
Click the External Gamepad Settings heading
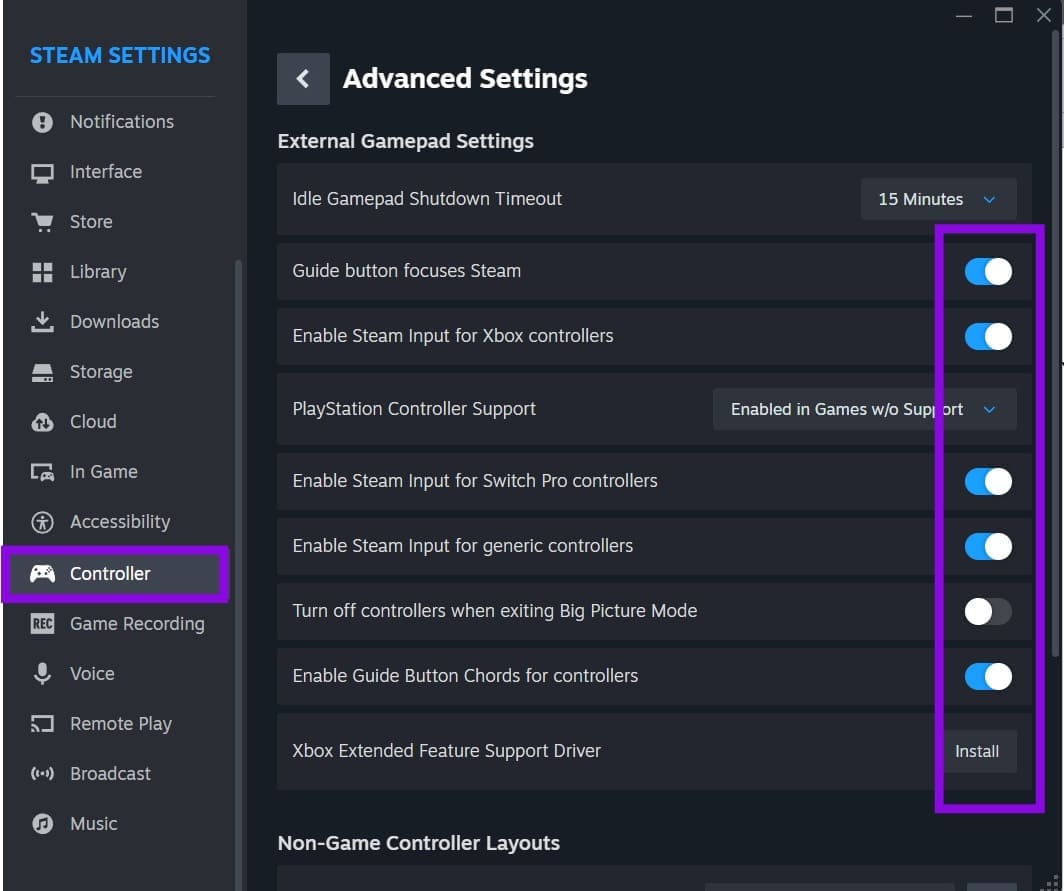coord(406,141)
